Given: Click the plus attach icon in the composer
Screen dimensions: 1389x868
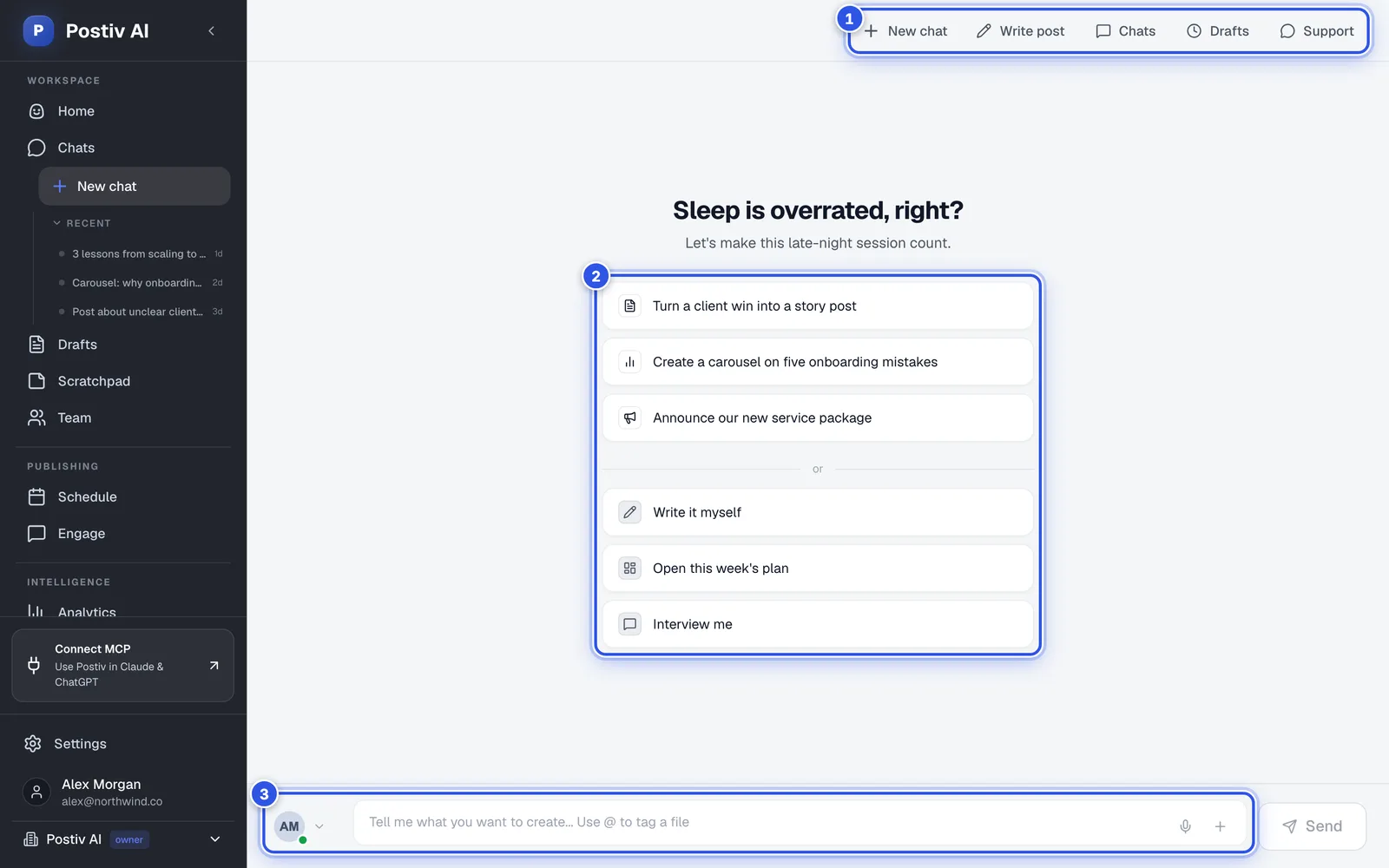Looking at the screenshot, I should point(1220,826).
